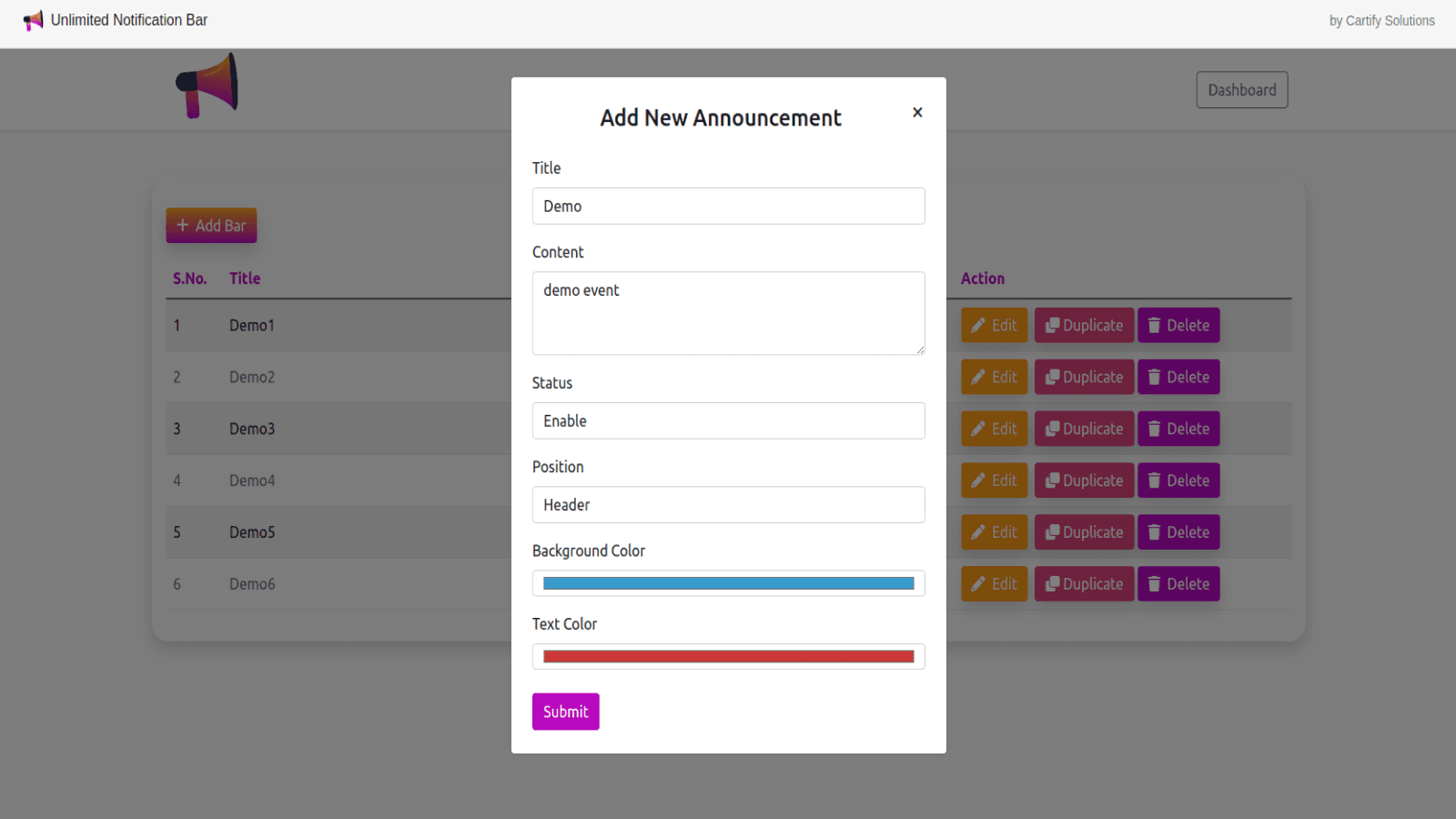Image resolution: width=1456 pixels, height=819 pixels.
Task: Open the red Text Color picker
Action: pos(728,655)
